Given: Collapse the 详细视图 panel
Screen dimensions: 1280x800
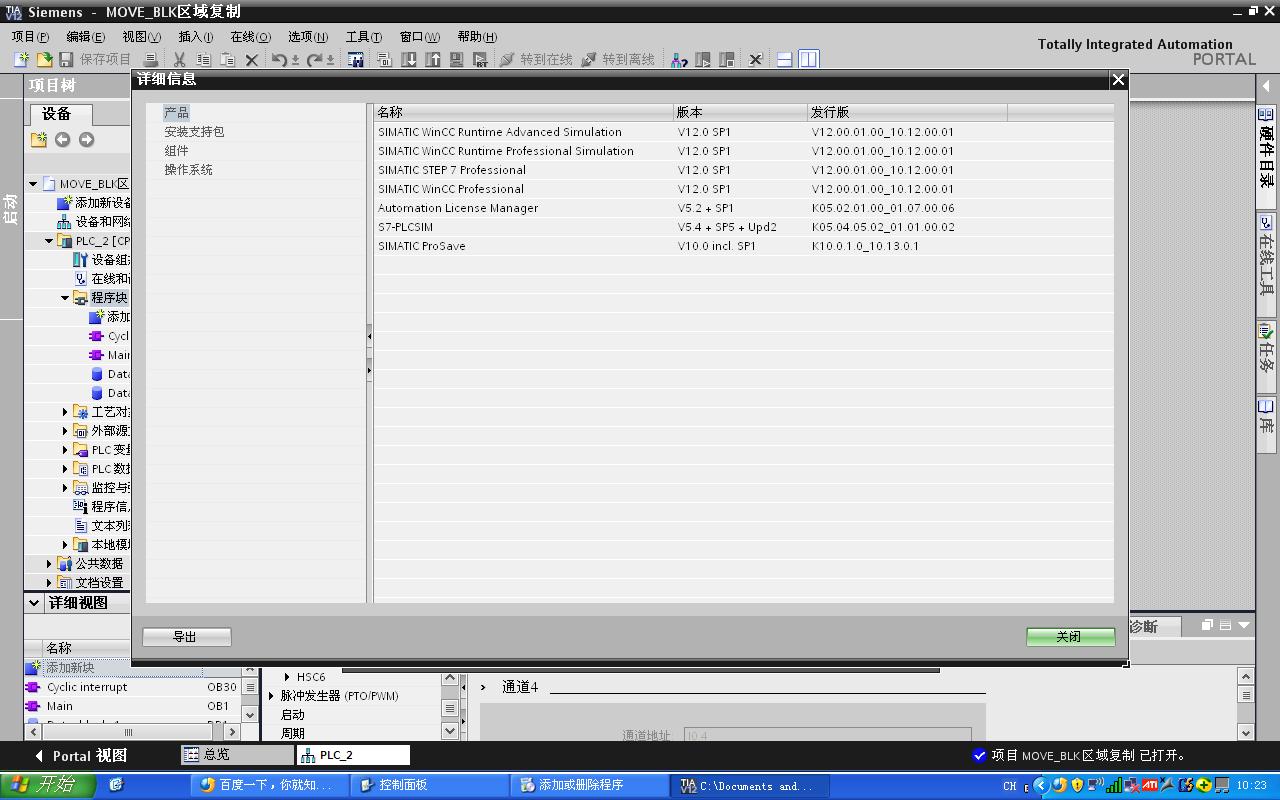Looking at the screenshot, I should pyautogui.click(x=35, y=603).
